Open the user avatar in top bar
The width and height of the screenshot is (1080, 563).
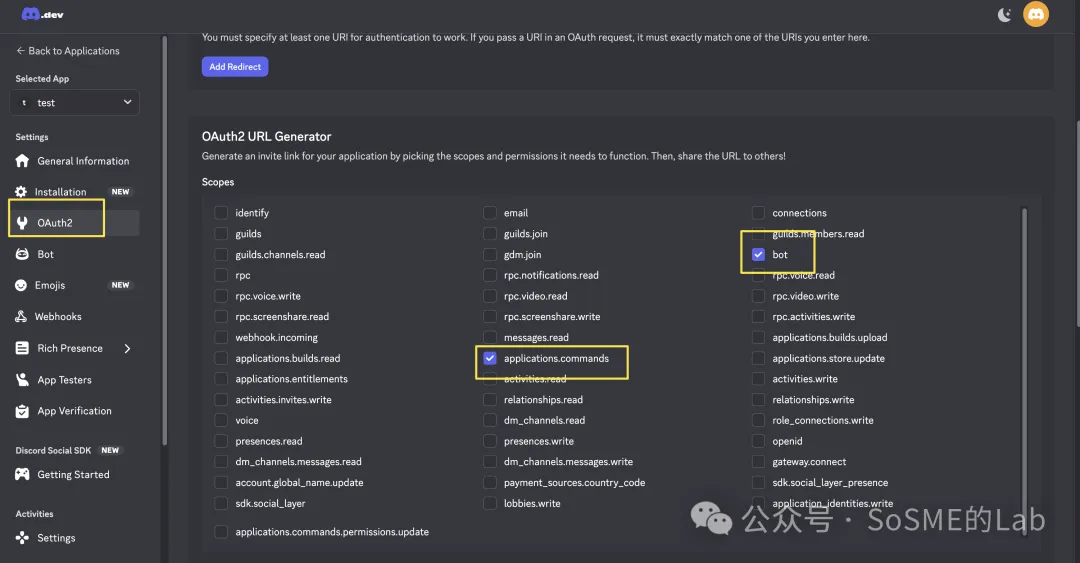coord(1036,14)
